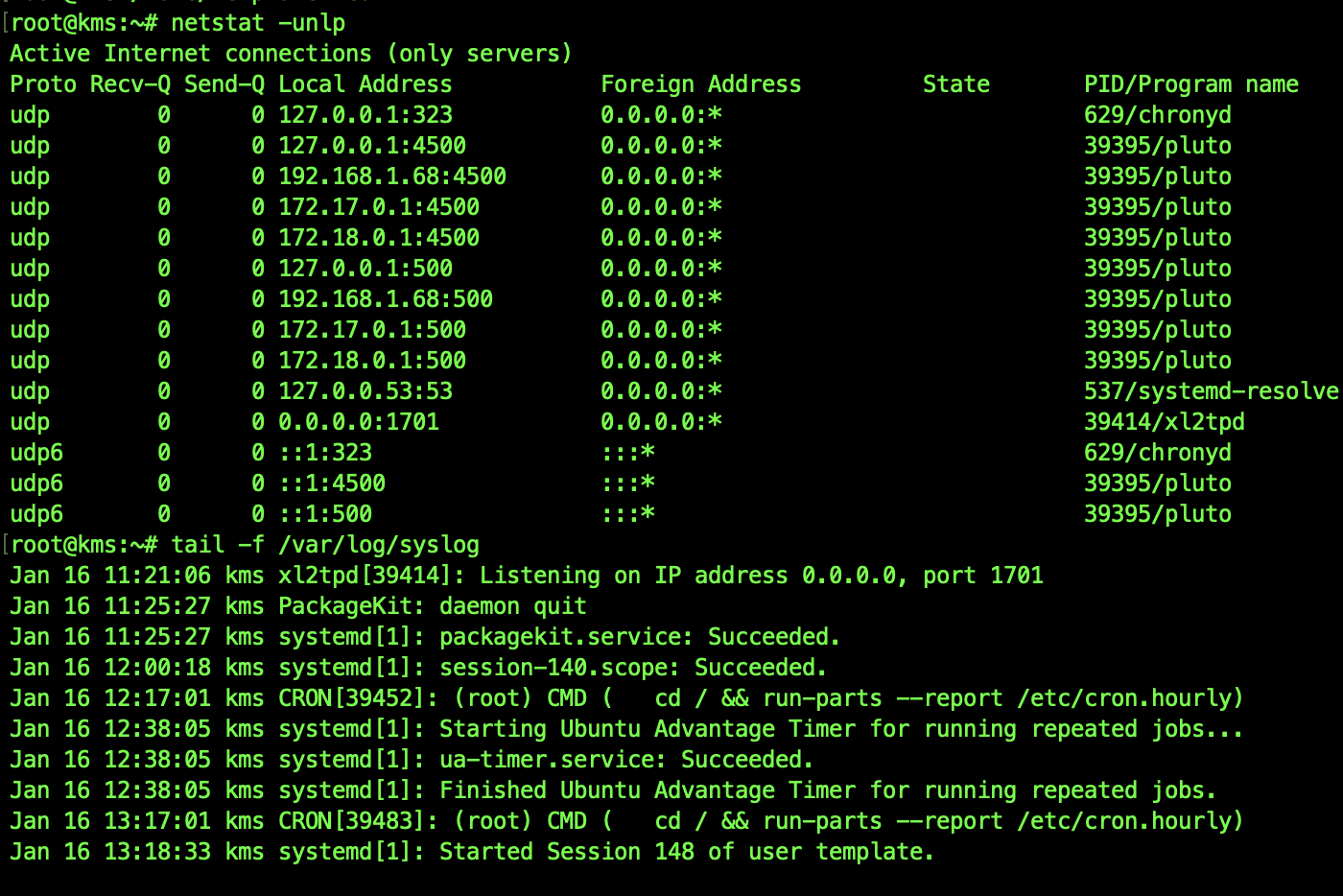
Task: Click the 537/systemd-resolve entry
Action: tap(1211, 390)
